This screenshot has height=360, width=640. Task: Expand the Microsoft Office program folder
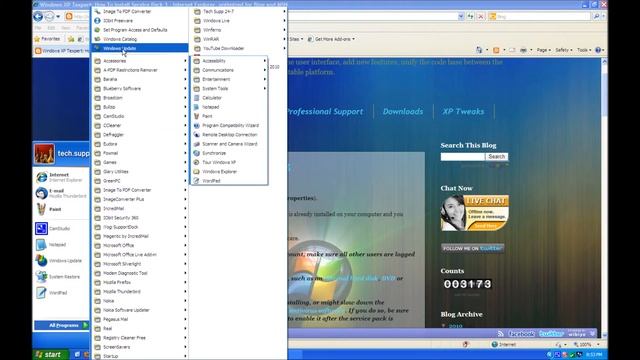[140, 245]
